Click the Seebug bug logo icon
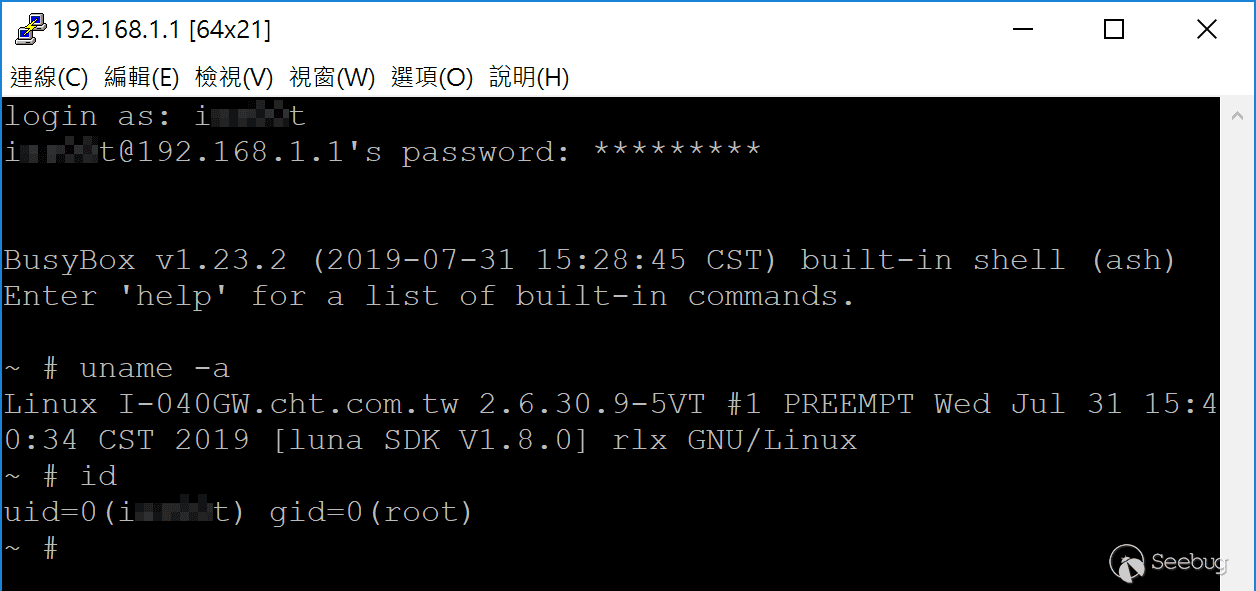 click(x=1128, y=563)
